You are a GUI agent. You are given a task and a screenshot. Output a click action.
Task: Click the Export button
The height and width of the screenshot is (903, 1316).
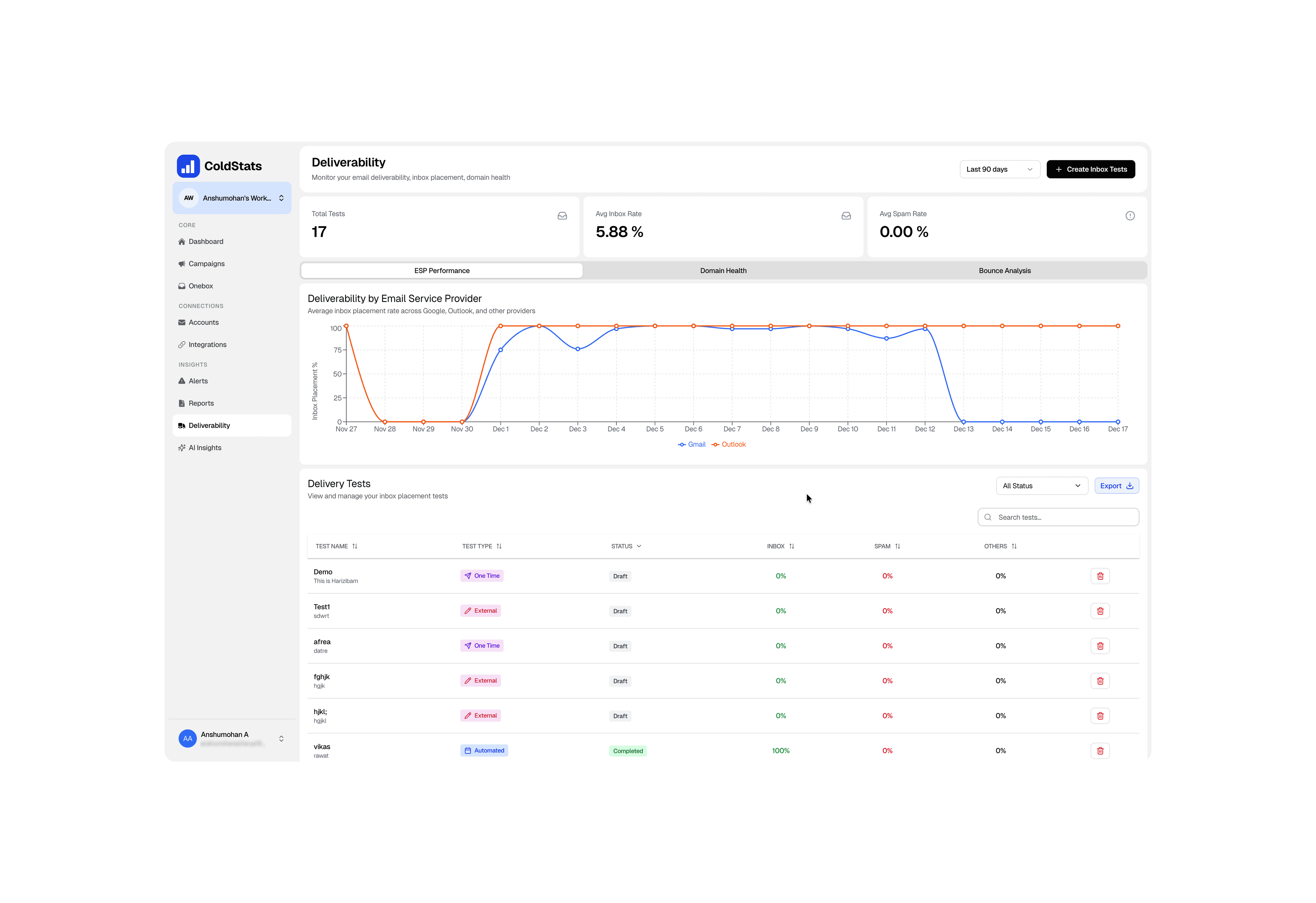[1116, 486]
